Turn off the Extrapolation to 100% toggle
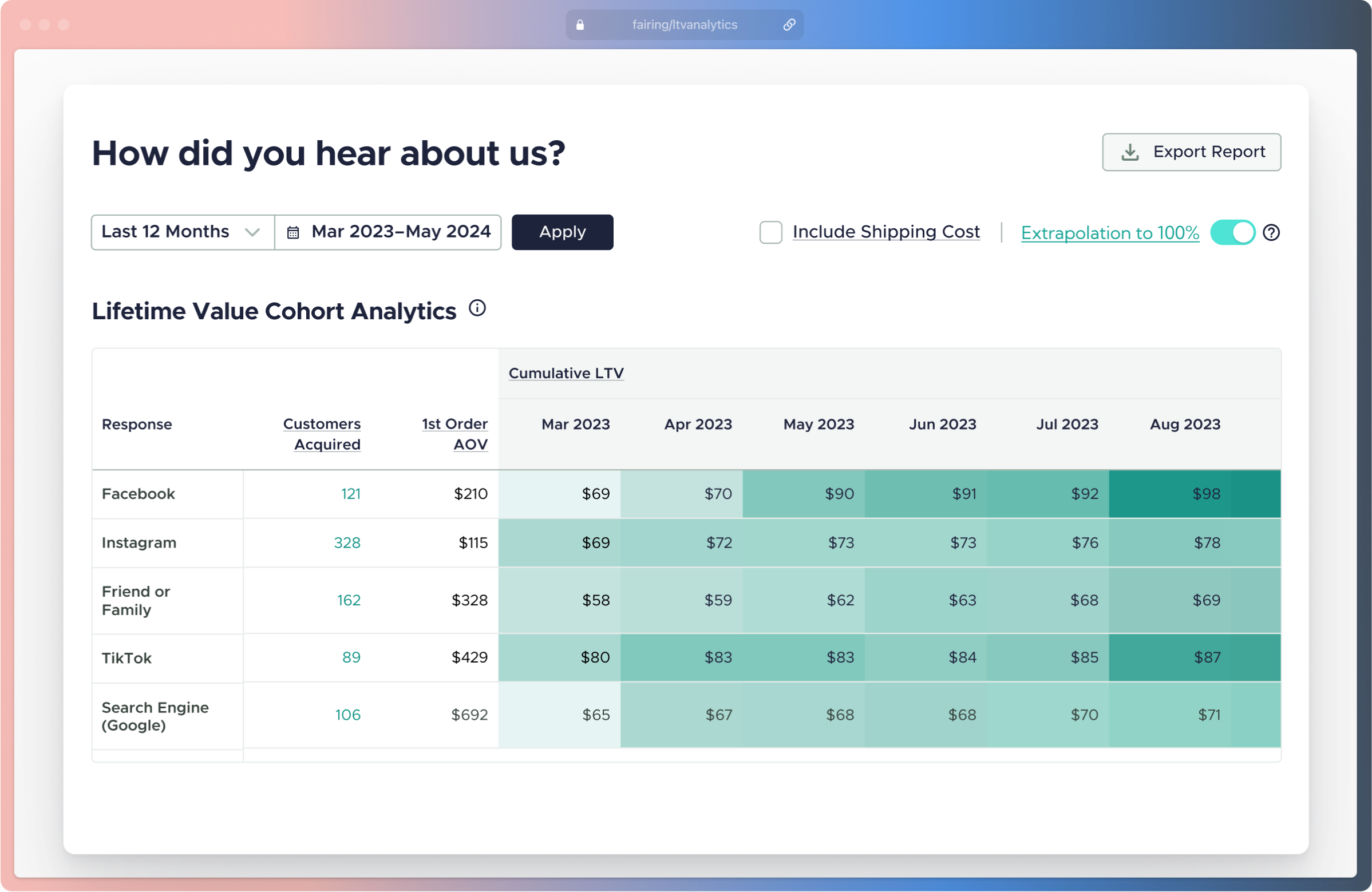1372x892 pixels. pos(1232,233)
